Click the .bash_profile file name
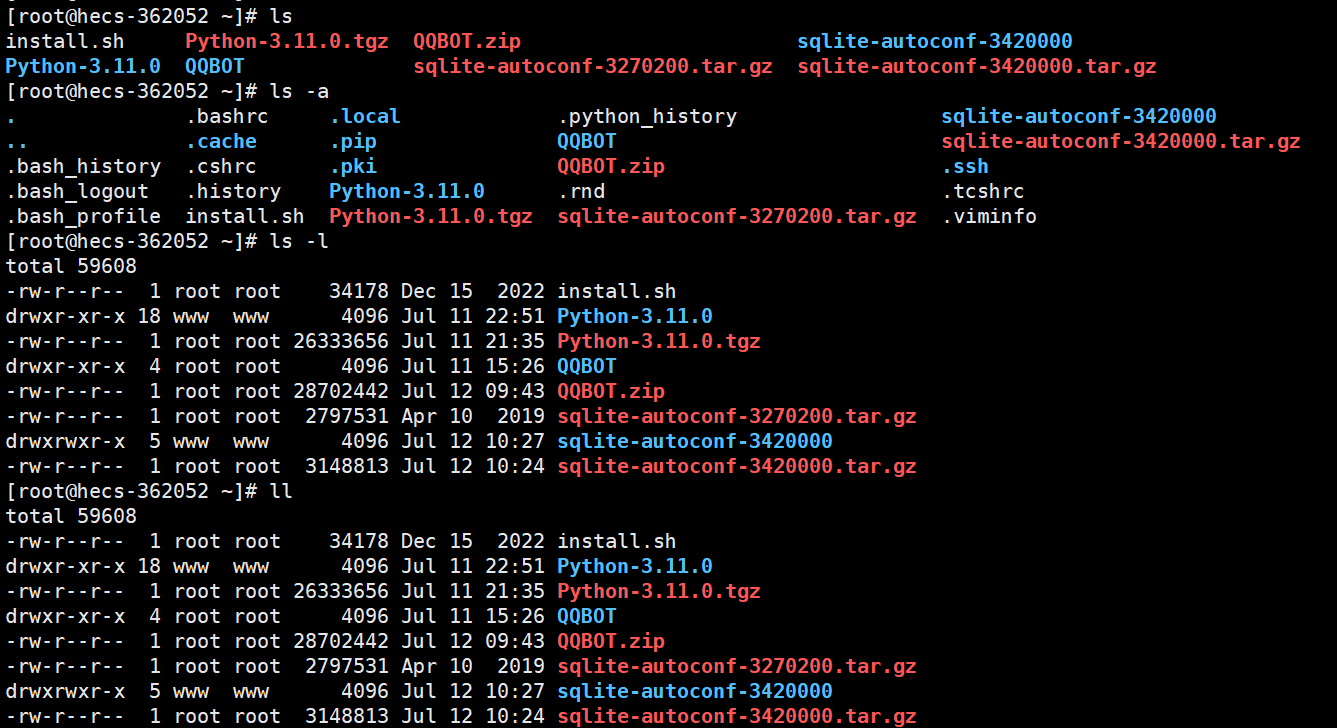 pyautogui.click(x=83, y=216)
